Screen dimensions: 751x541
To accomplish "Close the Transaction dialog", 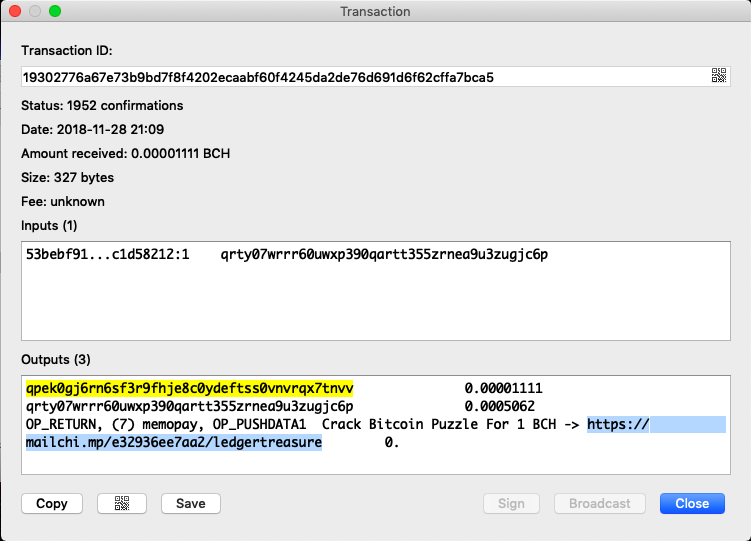I will [x=692, y=503].
